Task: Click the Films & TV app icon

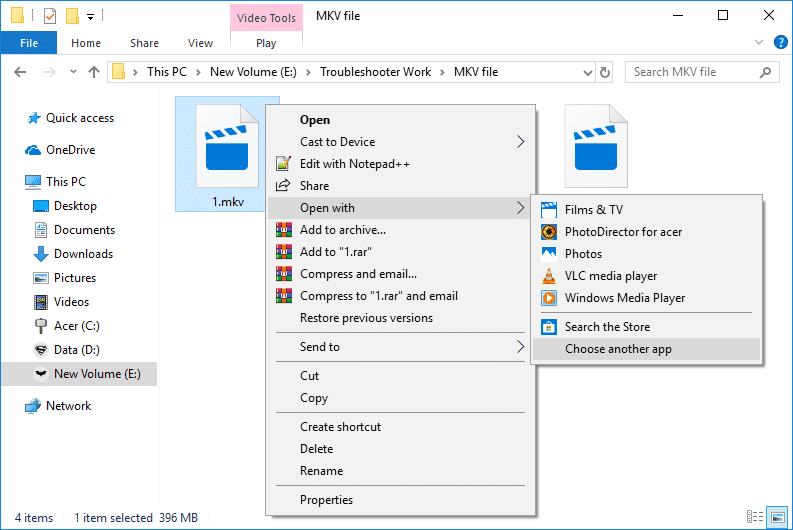Action: click(548, 210)
